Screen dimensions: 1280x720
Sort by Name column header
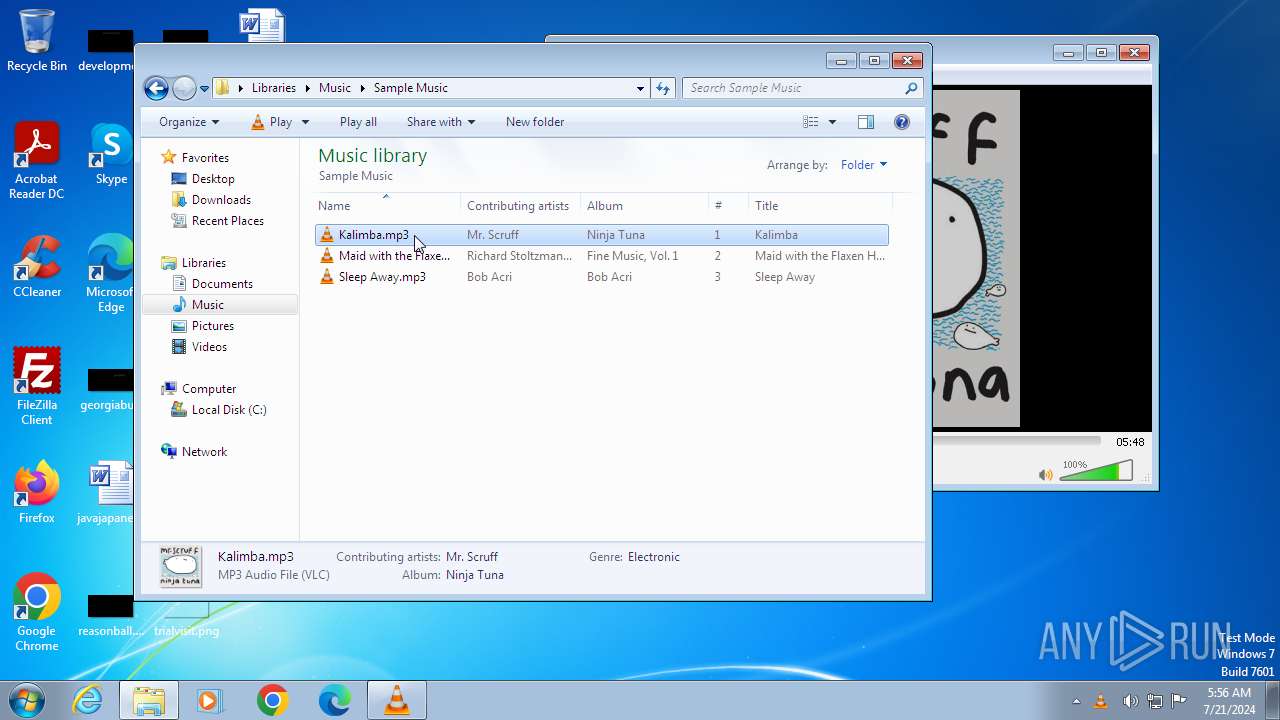click(x=387, y=206)
